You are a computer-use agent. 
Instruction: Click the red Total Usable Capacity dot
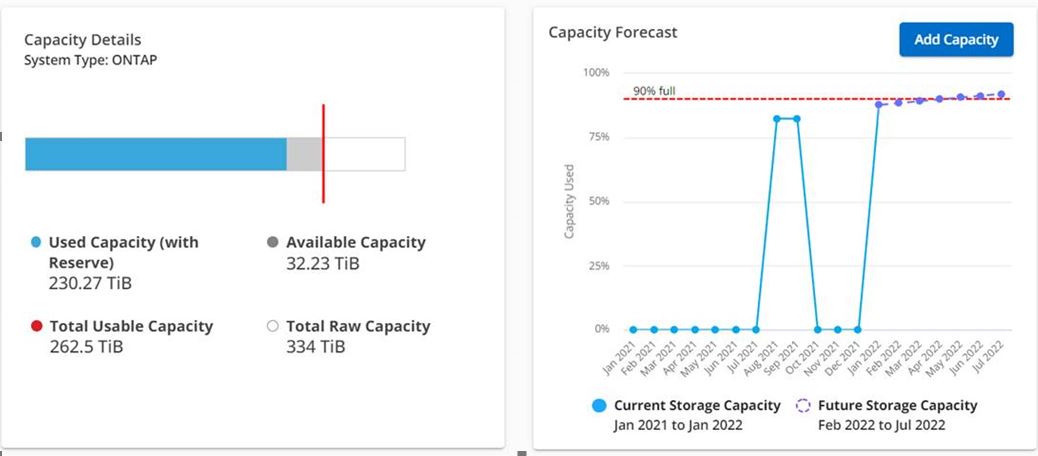point(36,326)
